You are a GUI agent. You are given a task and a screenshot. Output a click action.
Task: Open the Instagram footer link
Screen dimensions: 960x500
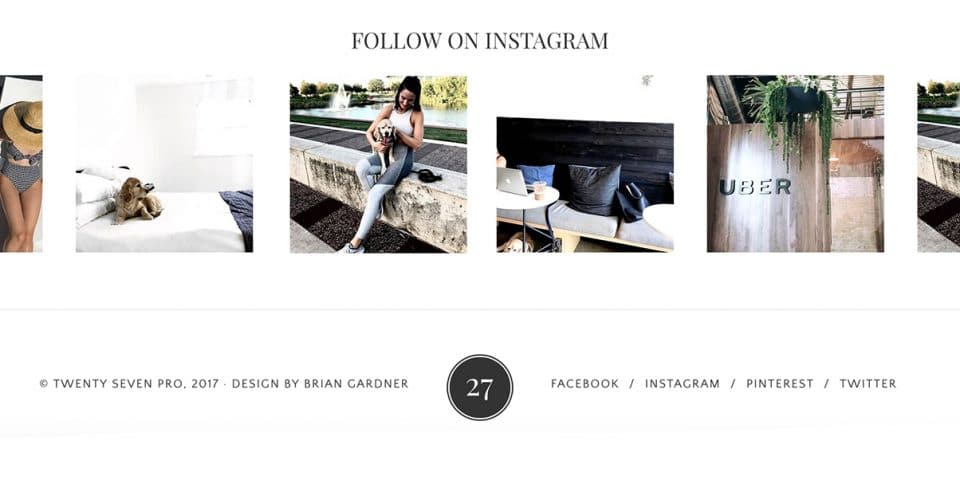[682, 384]
